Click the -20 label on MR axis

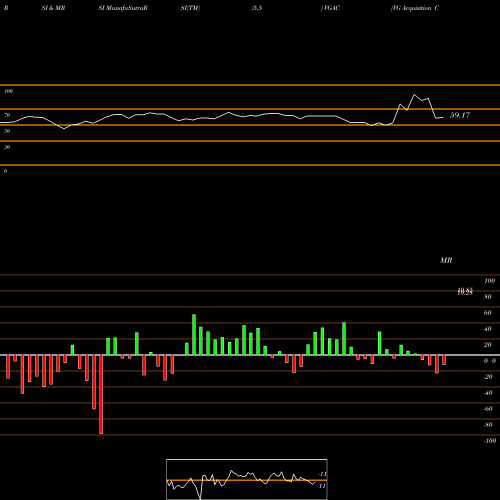point(488,377)
